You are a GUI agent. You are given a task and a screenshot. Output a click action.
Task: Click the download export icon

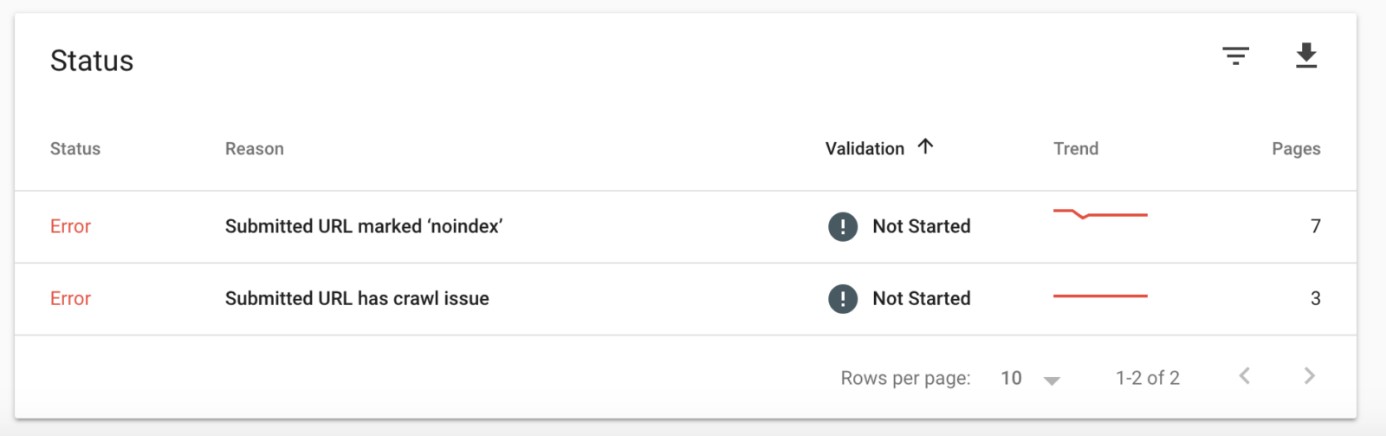coord(1306,57)
